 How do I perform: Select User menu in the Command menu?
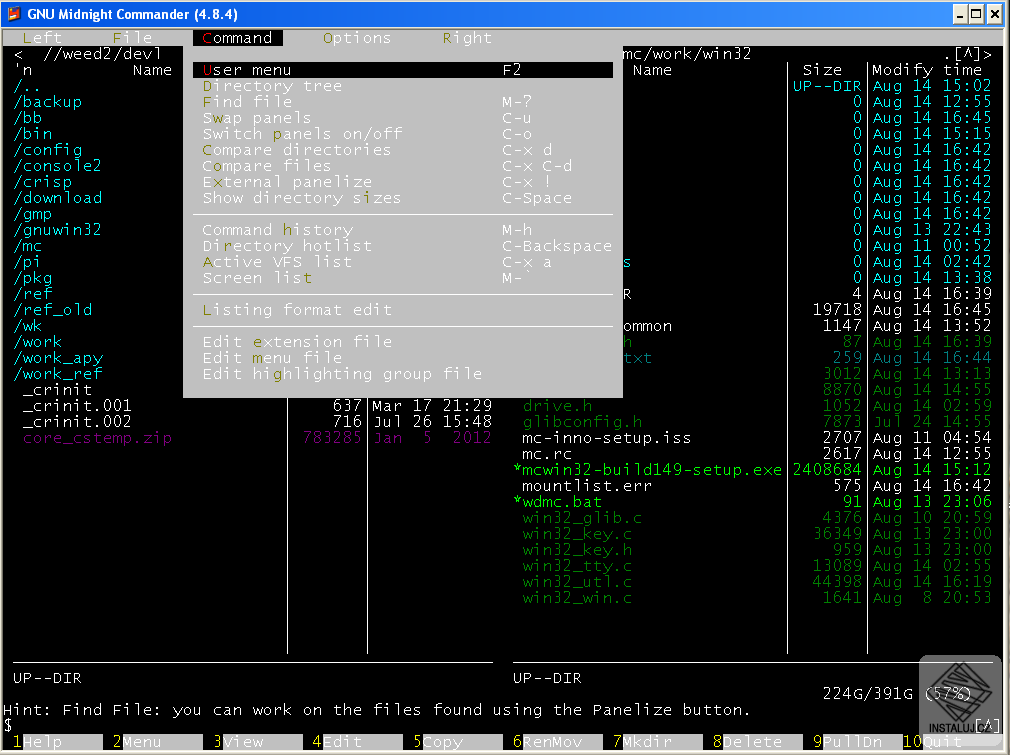[247, 70]
